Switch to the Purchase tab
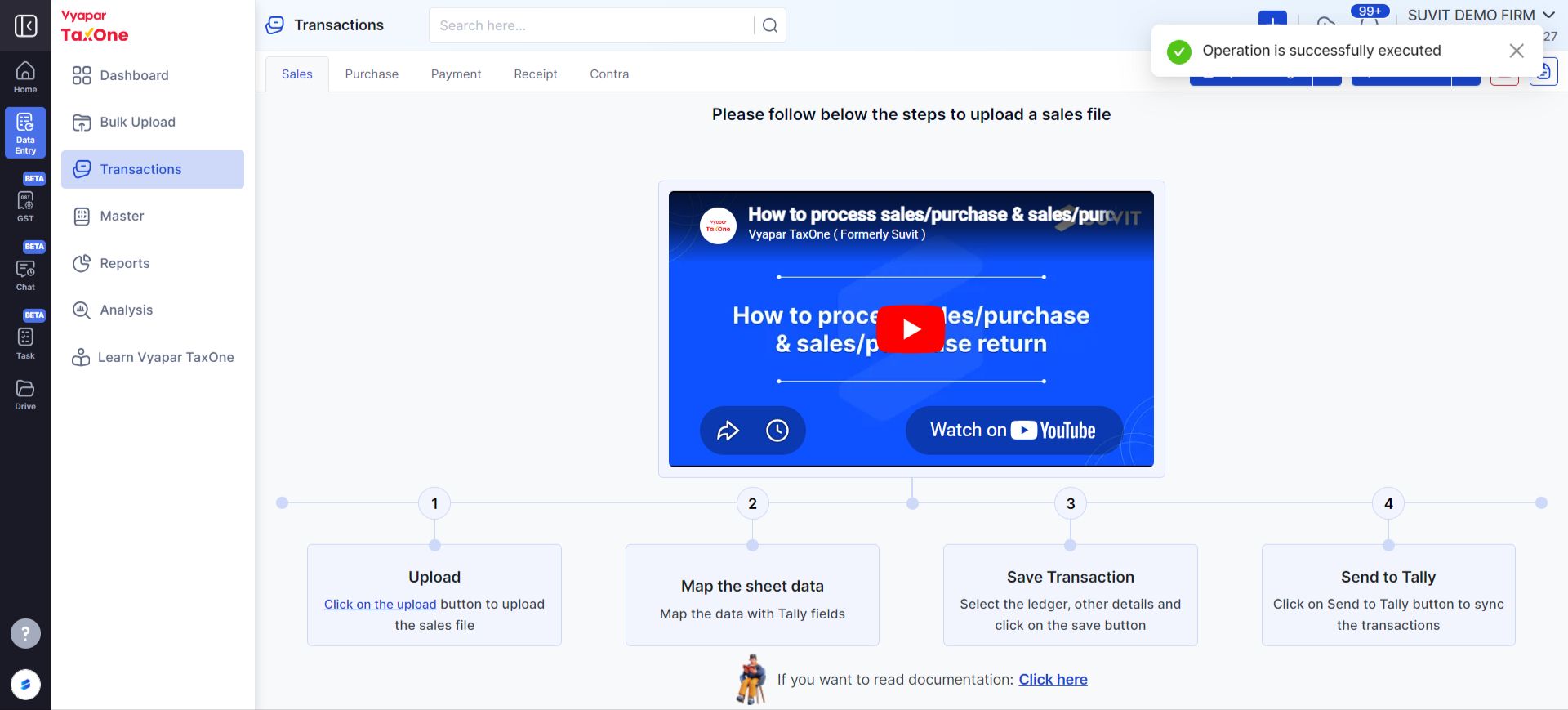Screen dimensions: 1568x710 (x=372, y=74)
